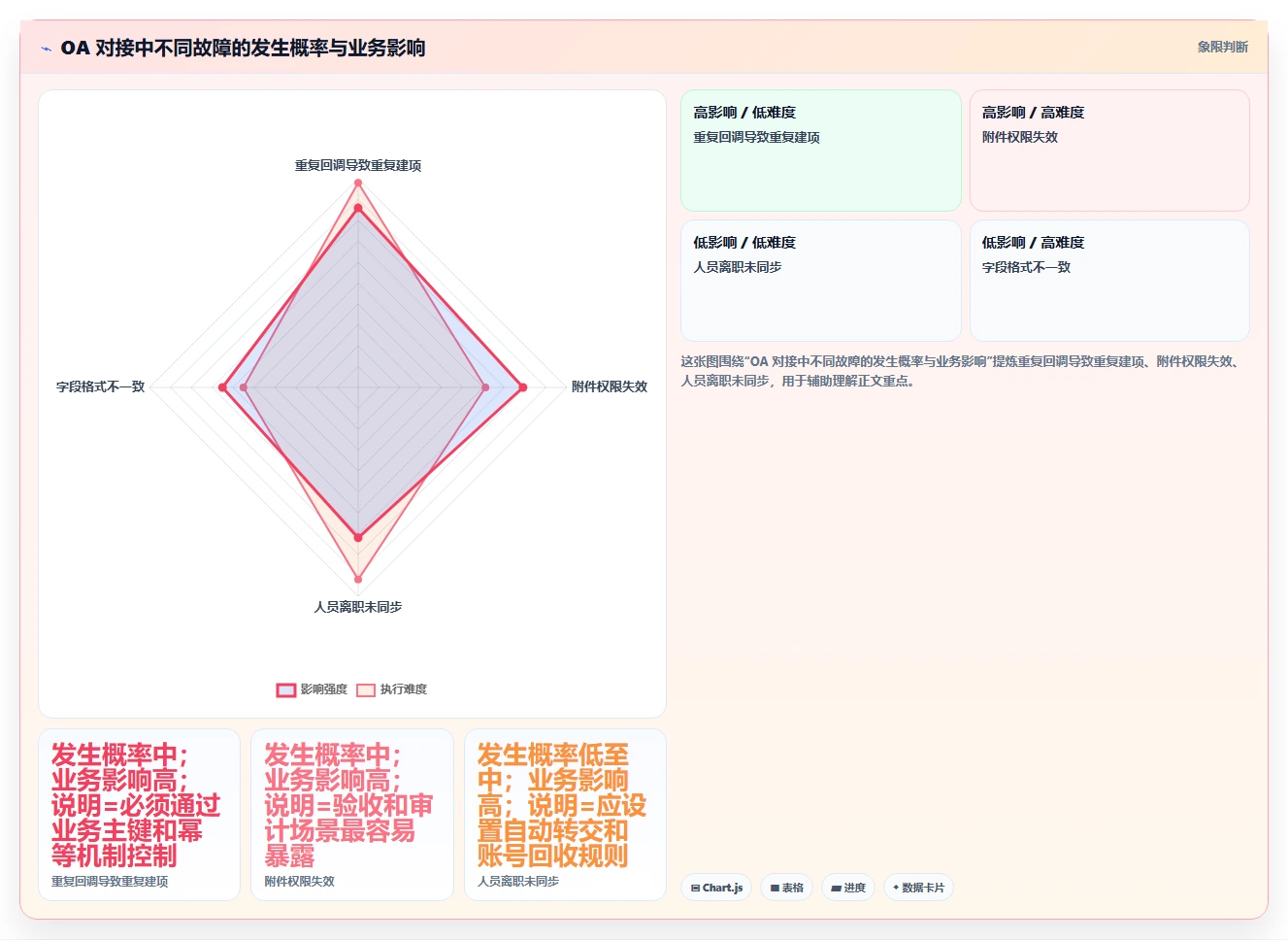
Task: Click the description paragraph starting with 这张图围绕
Action: pyautogui.click(x=961, y=371)
